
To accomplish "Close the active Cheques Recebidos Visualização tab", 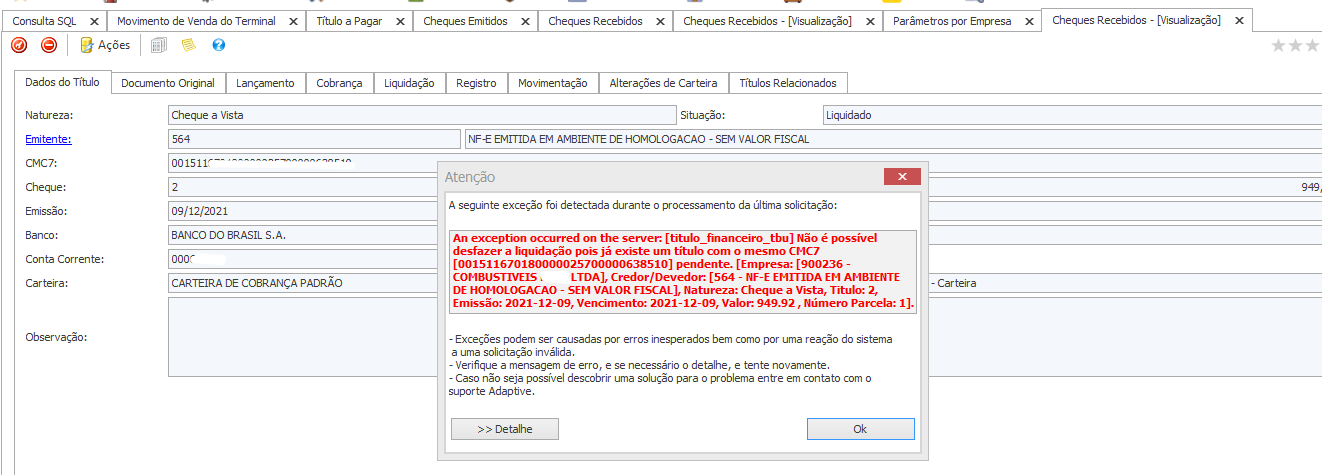I will pyautogui.click(x=1239, y=20).
